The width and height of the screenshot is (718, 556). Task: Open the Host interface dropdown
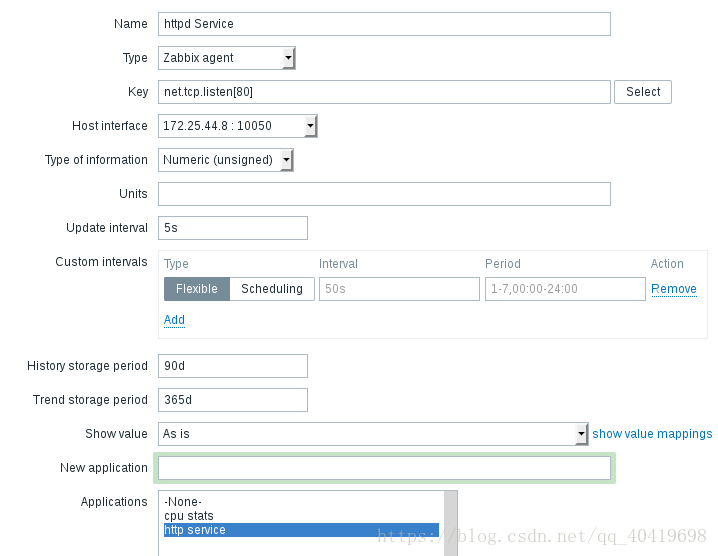point(238,126)
